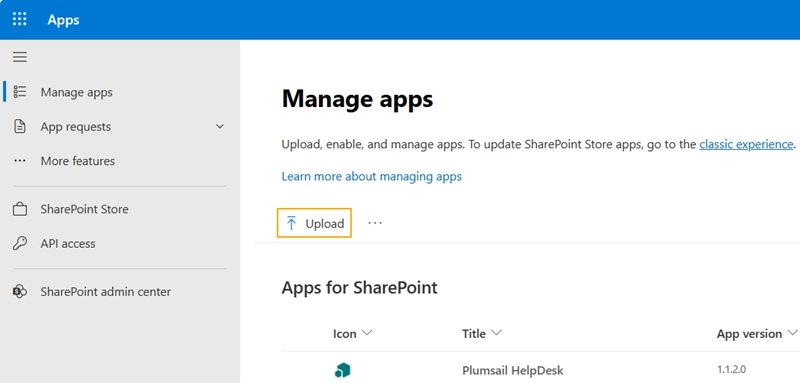Screen dimensions: 800x383
Task: Open the App version column dropdown
Action: click(x=792, y=333)
